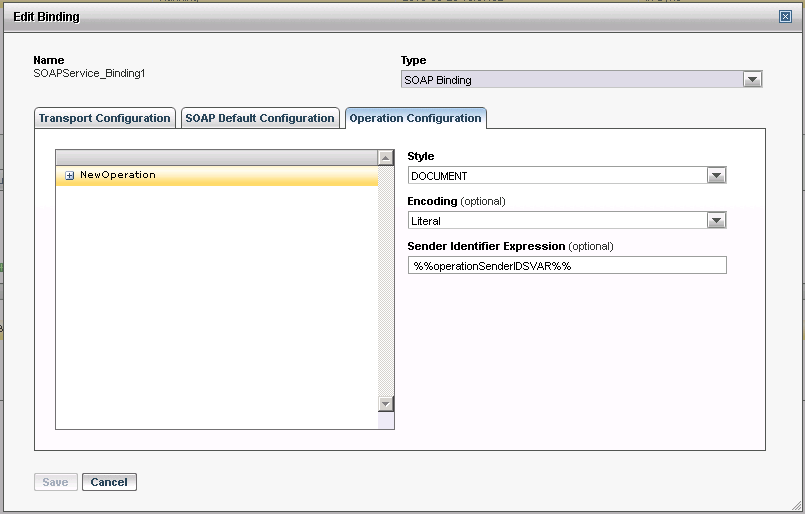This screenshot has width=805, height=514.
Task: Expand the NewOperation tree node plus icon
Action: [x=70, y=176]
